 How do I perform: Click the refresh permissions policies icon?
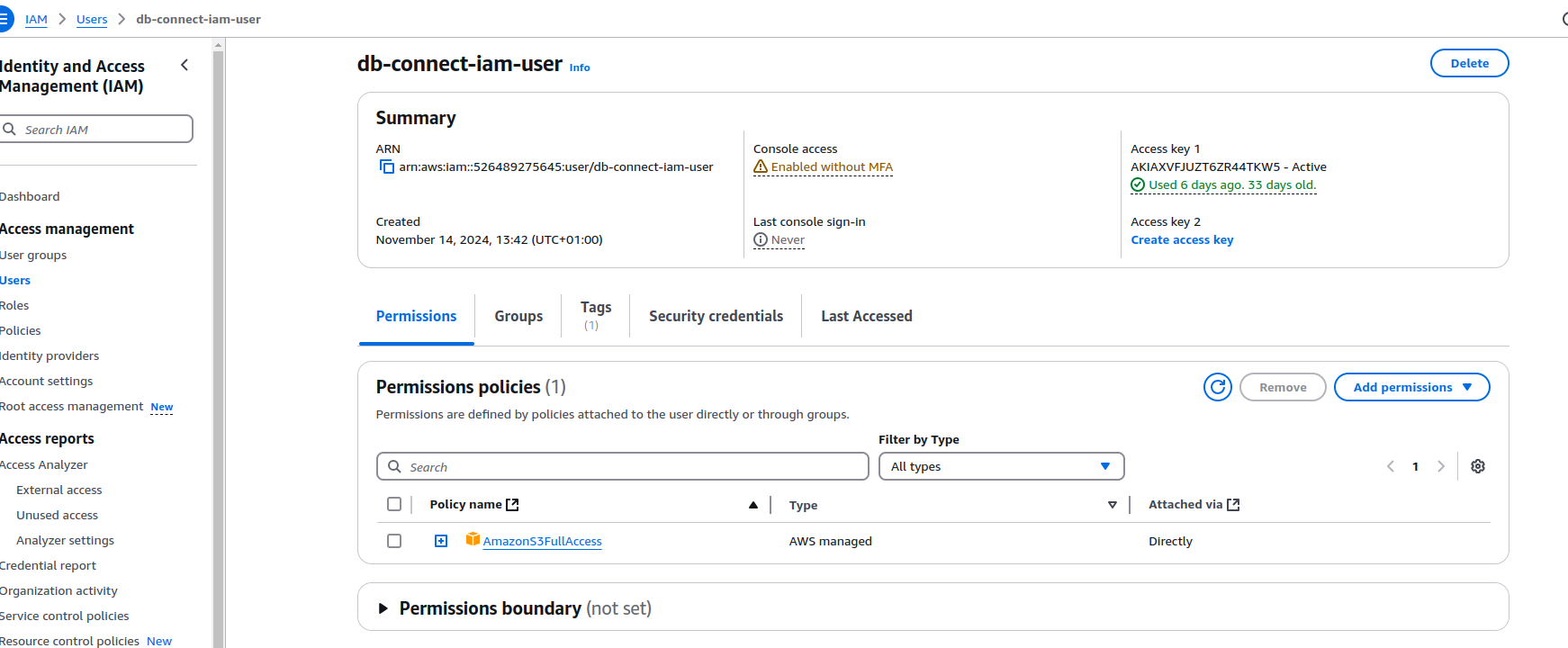tap(1218, 387)
